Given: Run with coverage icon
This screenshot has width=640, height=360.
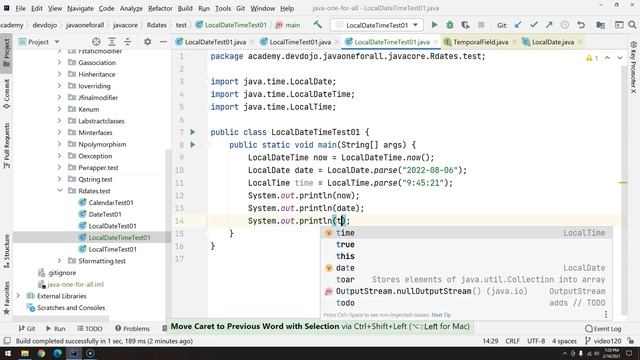Looking at the screenshot, I should click(x=465, y=25).
